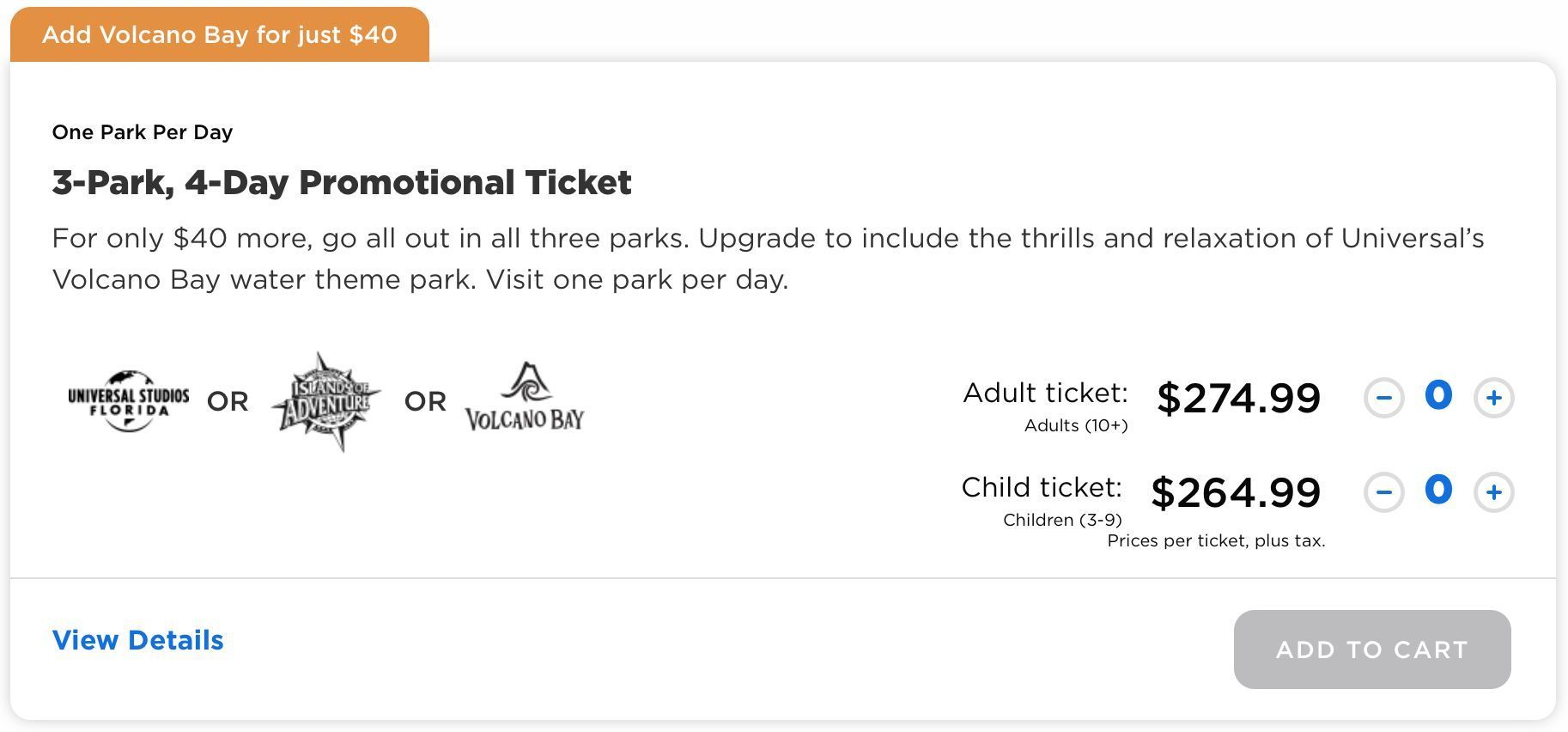
Task: Select the 3-Park, 4-Day Promotional Ticket title
Action: click(342, 182)
